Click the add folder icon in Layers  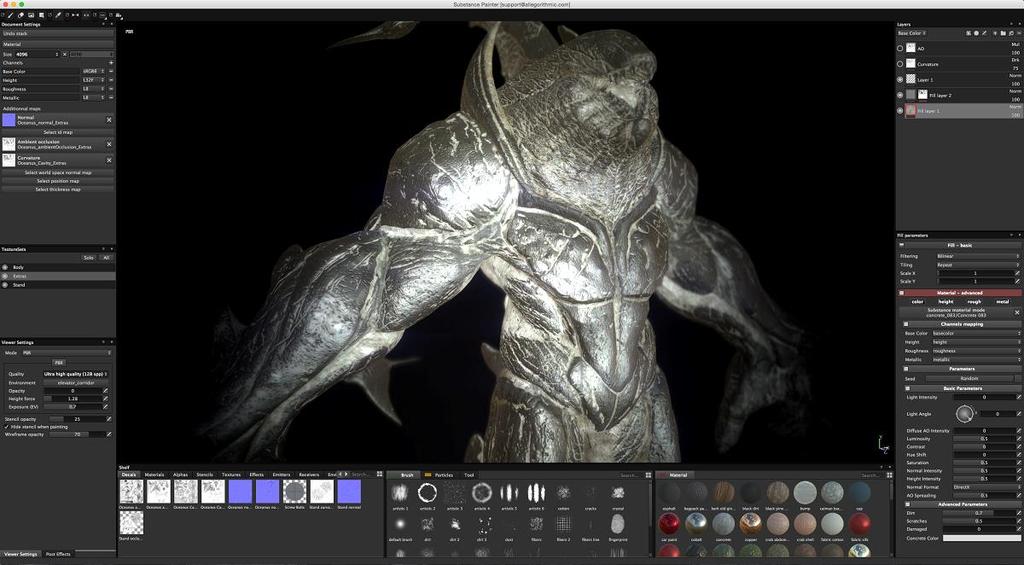[1002, 33]
